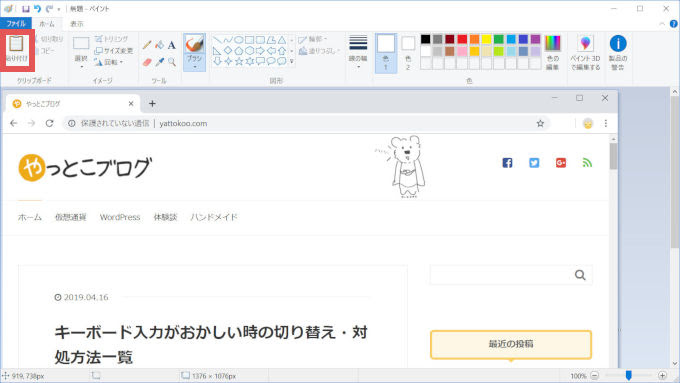Select the Magnifier tool
The height and width of the screenshot is (383, 680).
click(172, 62)
